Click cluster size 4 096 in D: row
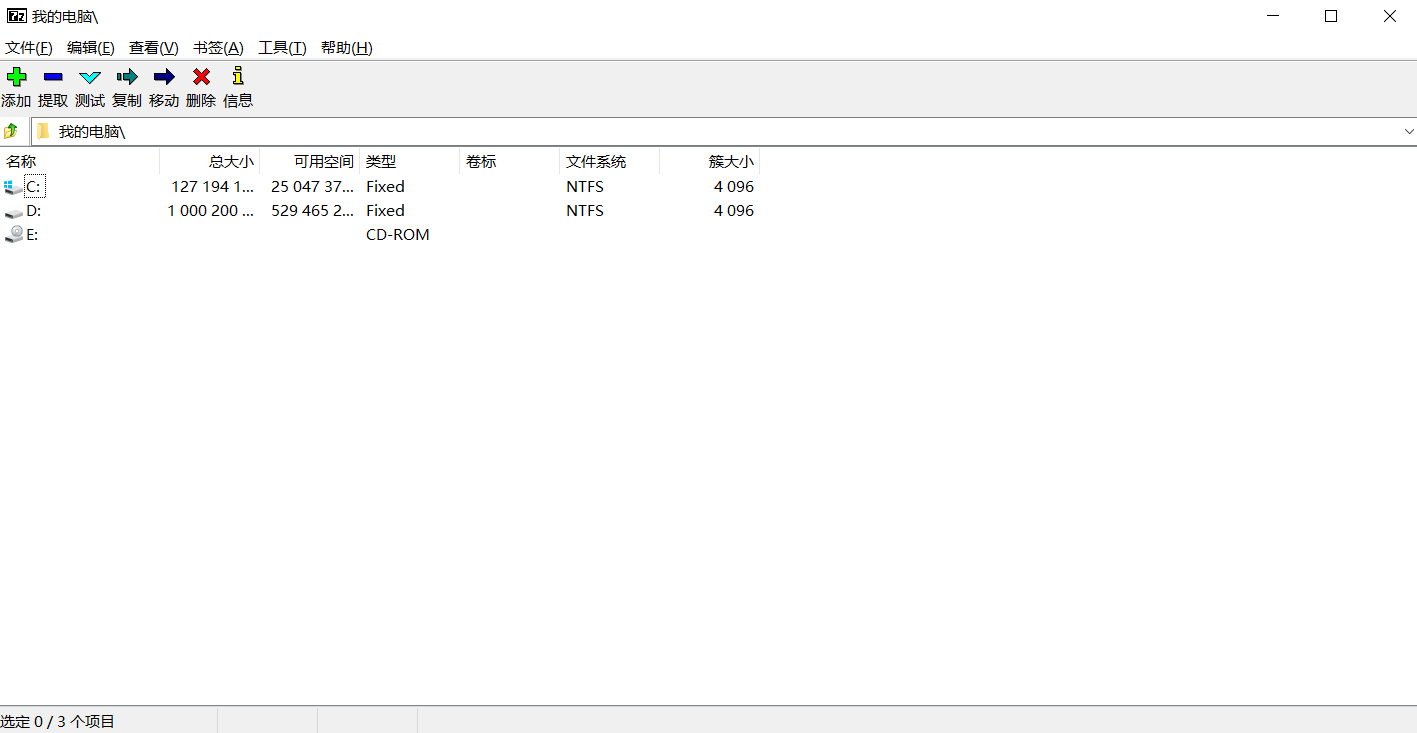1417x733 pixels. pos(734,211)
